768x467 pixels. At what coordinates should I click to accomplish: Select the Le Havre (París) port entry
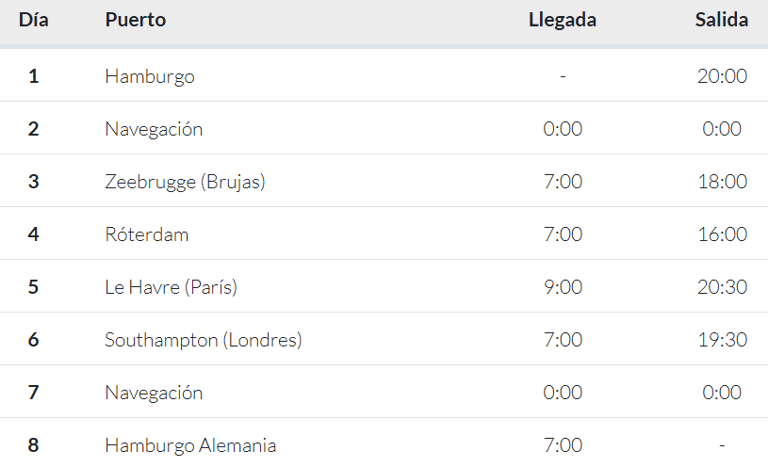click(x=171, y=287)
